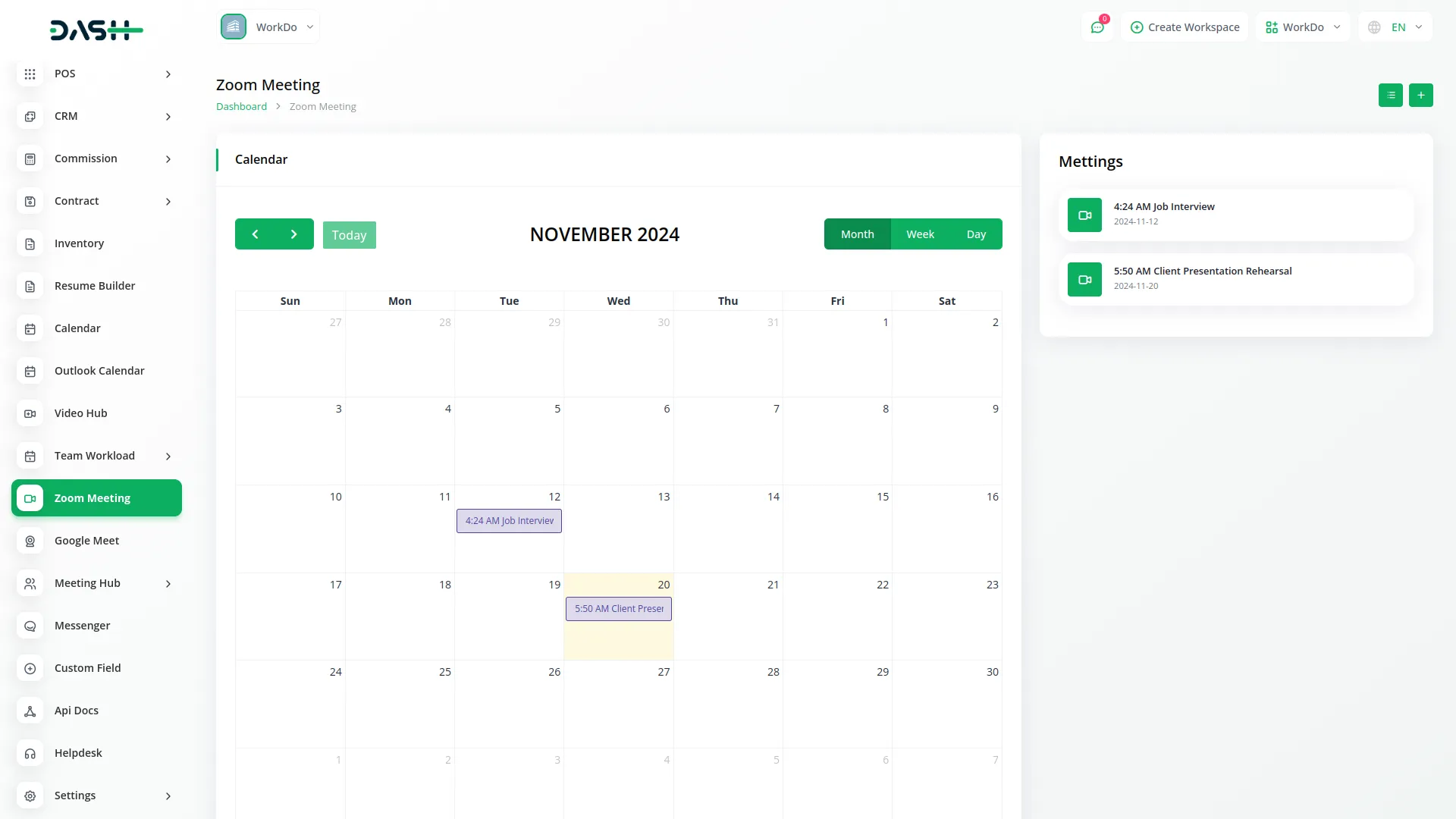Click the list view toggle button

(1391, 95)
